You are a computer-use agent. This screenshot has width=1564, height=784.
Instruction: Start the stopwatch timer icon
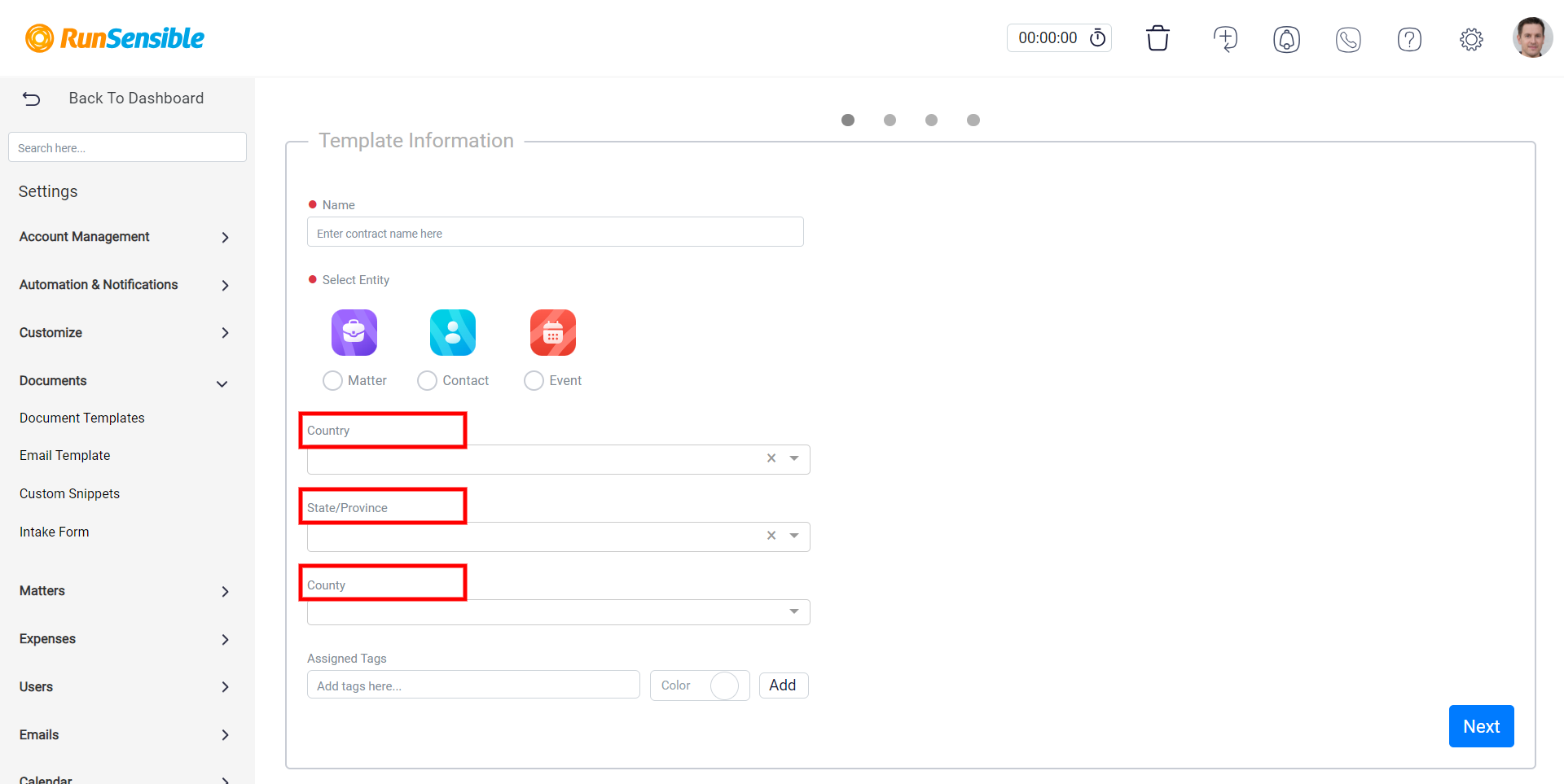pos(1098,37)
